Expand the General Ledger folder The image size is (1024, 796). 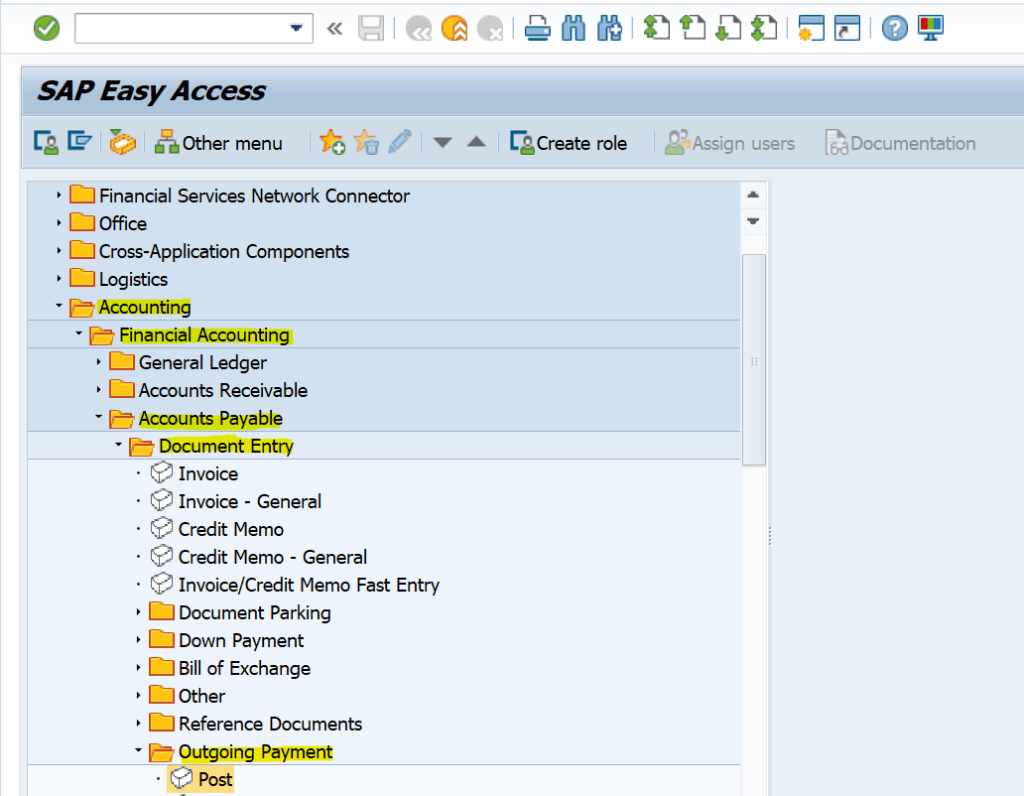pyautogui.click(x=98, y=362)
